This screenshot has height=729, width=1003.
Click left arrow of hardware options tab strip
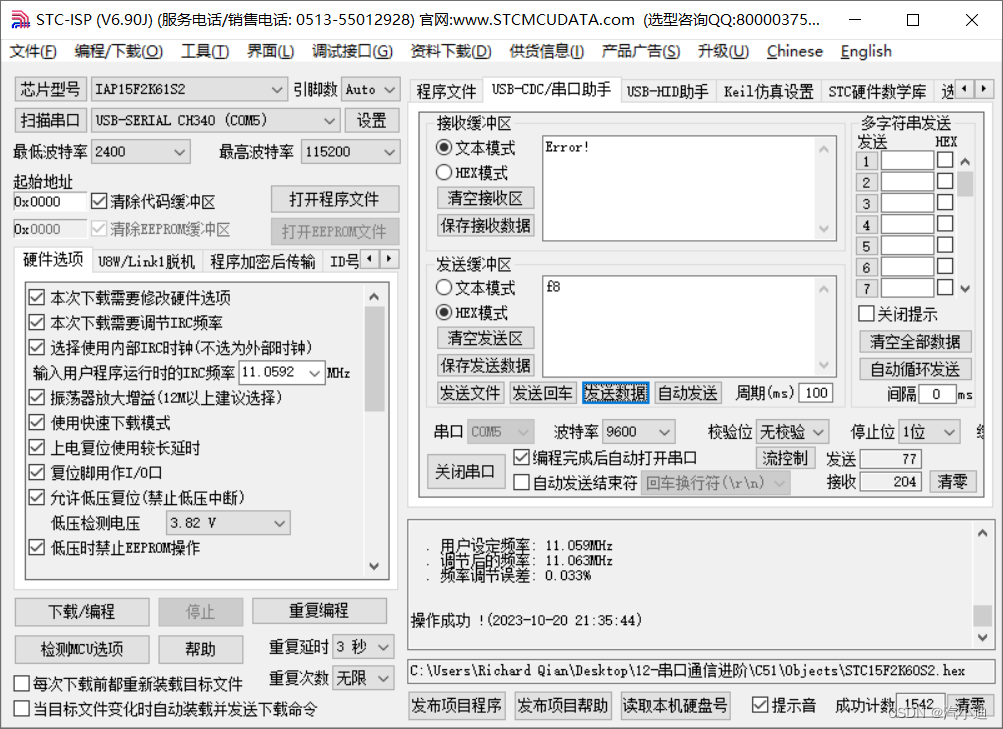370,259
